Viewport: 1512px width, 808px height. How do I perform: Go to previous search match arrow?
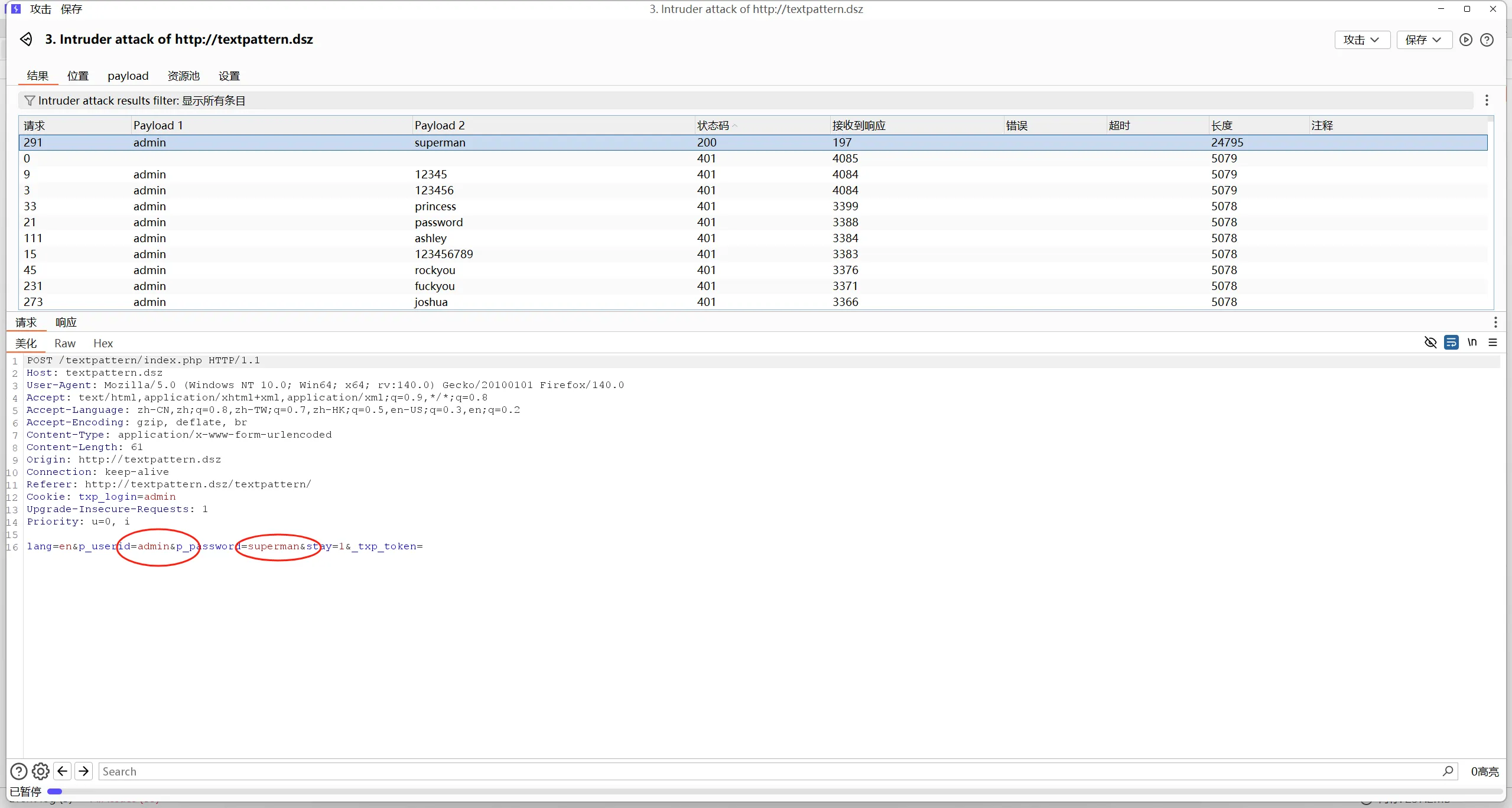(x=63, y=771)
